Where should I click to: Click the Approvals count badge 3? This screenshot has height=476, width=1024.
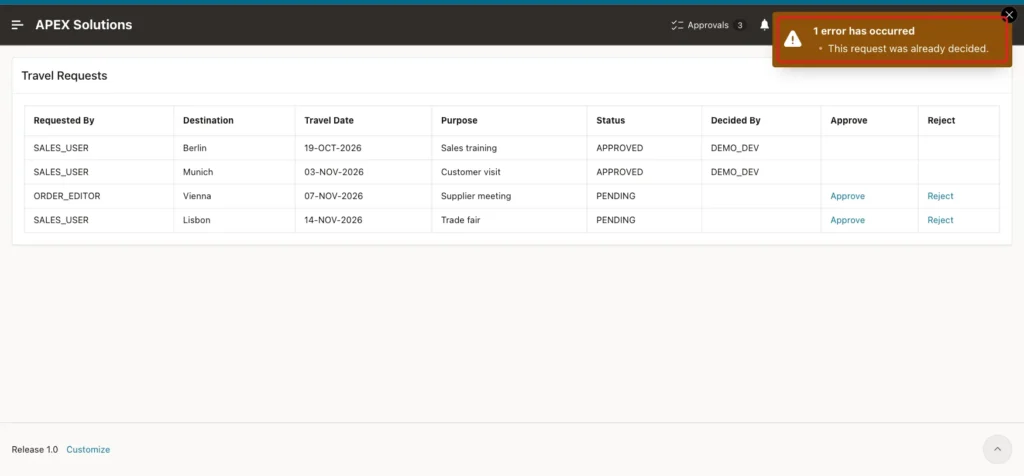(x=739, y=25)
